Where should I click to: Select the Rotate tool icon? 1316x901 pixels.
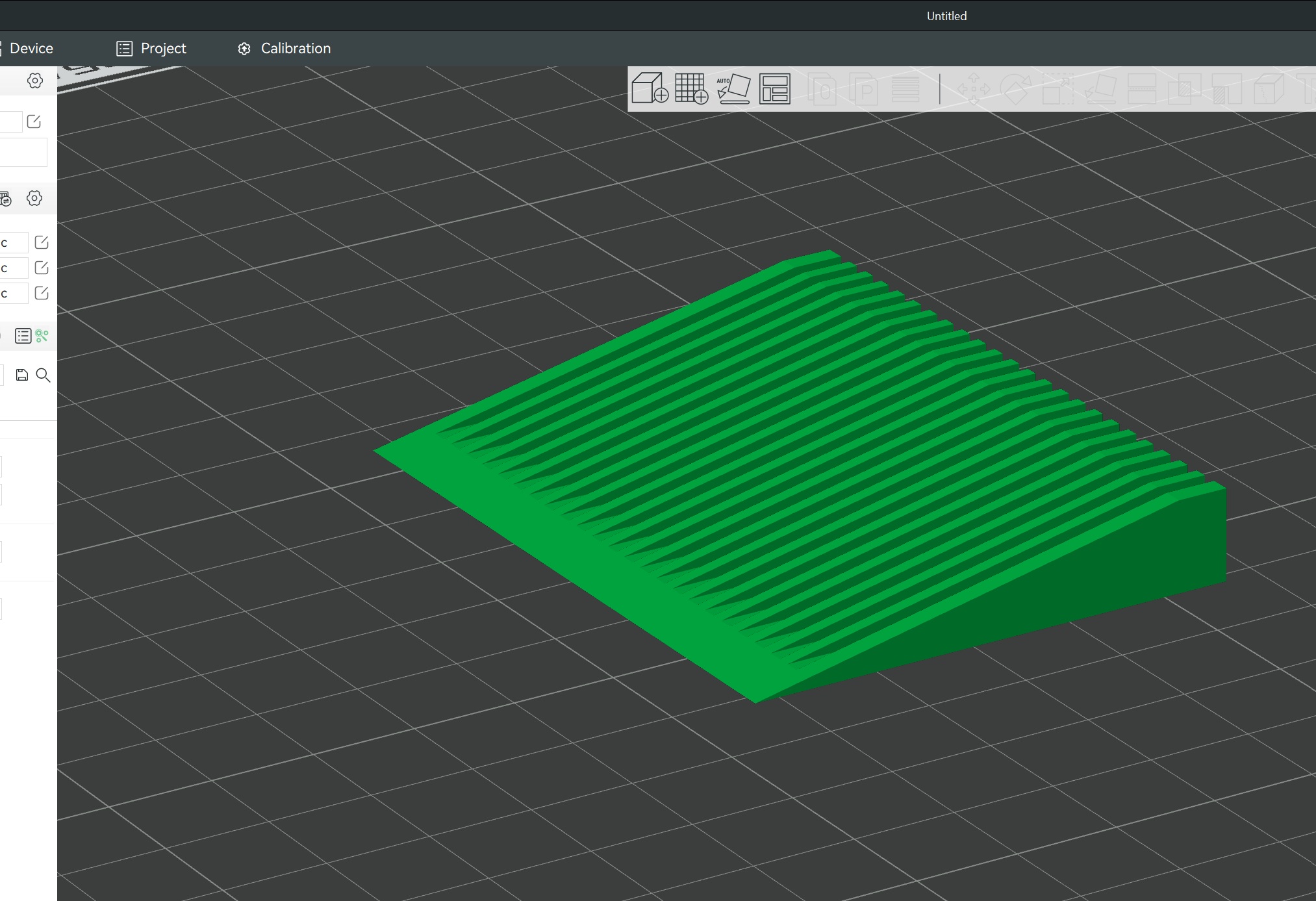click(x=1015, y=88)
